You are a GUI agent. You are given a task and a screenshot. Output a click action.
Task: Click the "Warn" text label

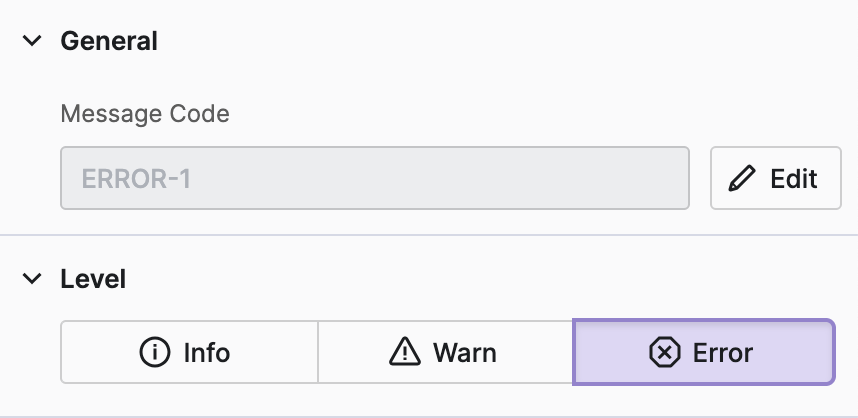[464, 352]
